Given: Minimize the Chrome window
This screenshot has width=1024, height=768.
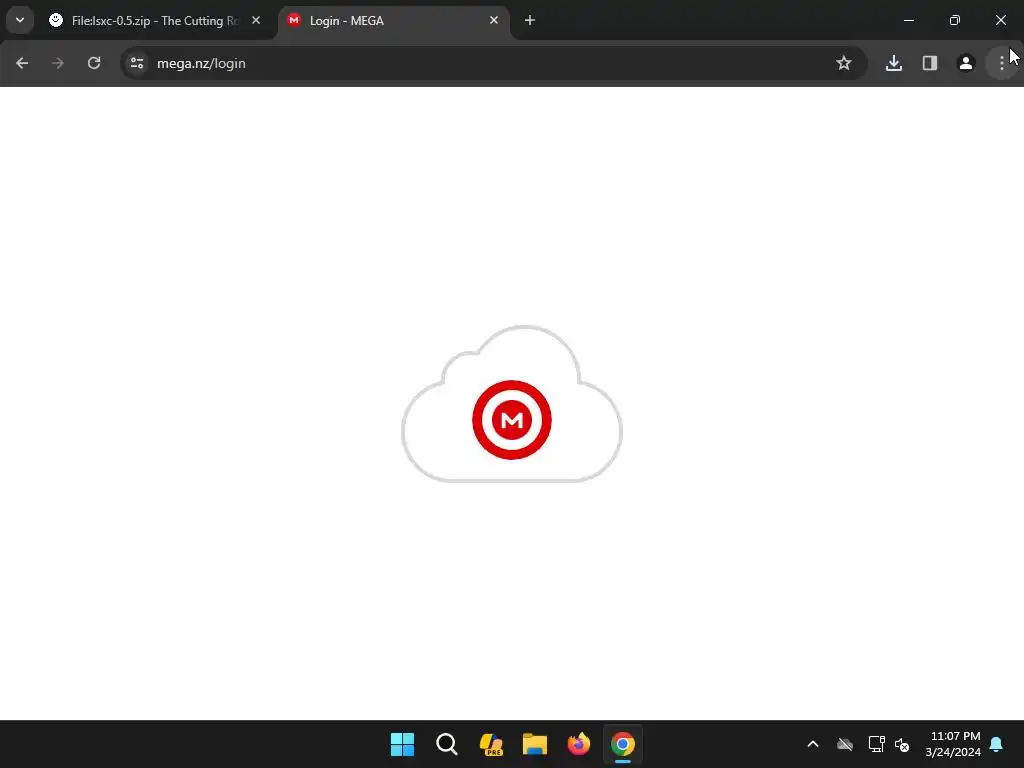Looking at the screenshot, I should pyautogui.click(x=908, y=20).
